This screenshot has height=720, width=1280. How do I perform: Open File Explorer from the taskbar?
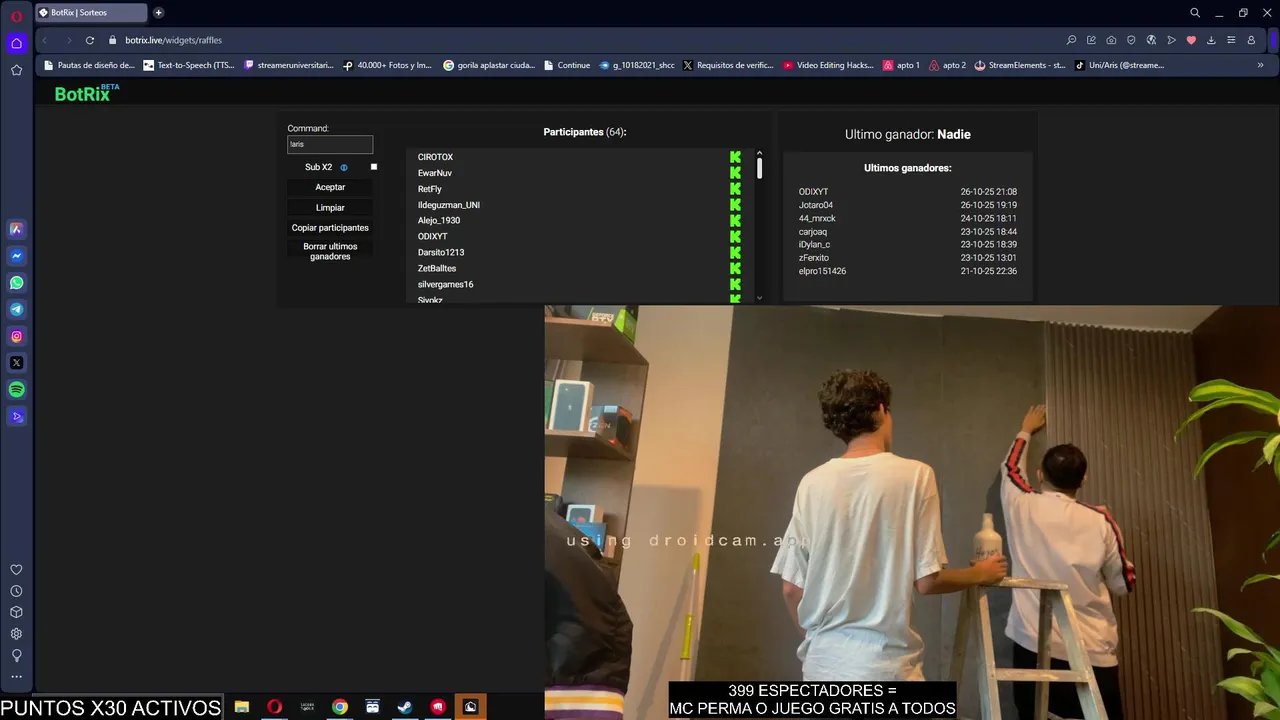point(242,707)
